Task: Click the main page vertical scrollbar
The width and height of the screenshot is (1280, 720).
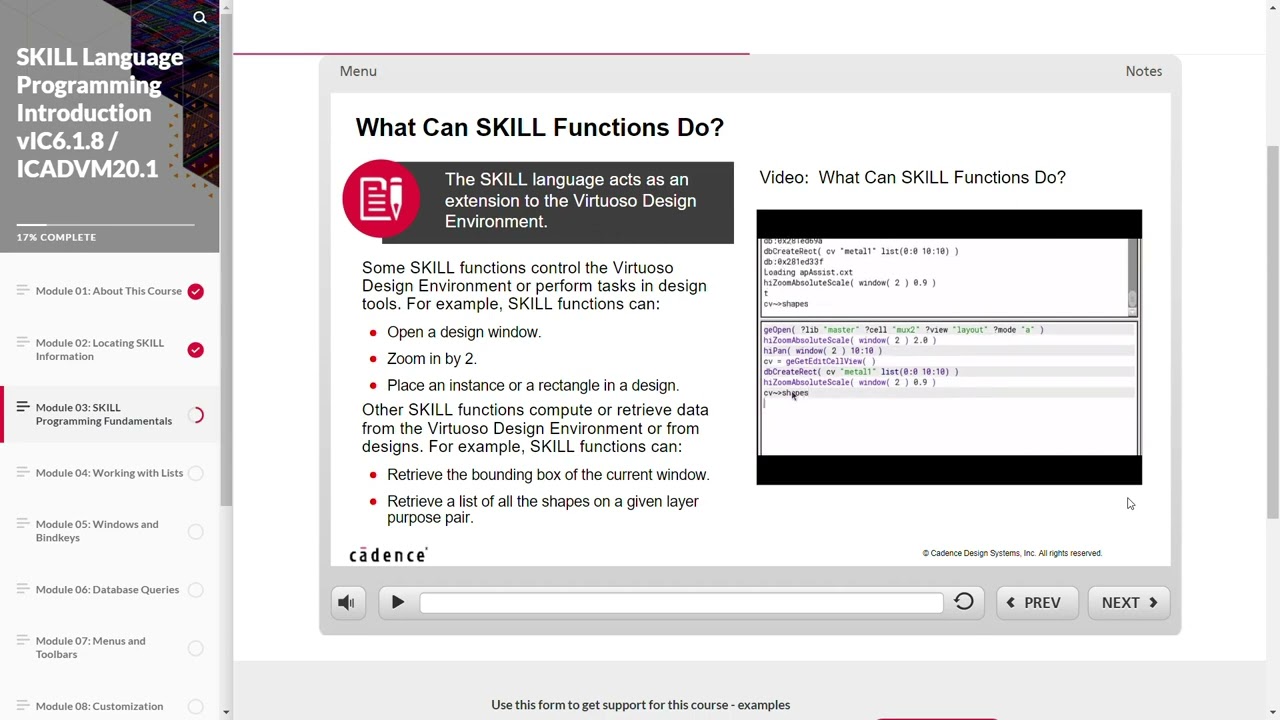Action: point(1272,330)
